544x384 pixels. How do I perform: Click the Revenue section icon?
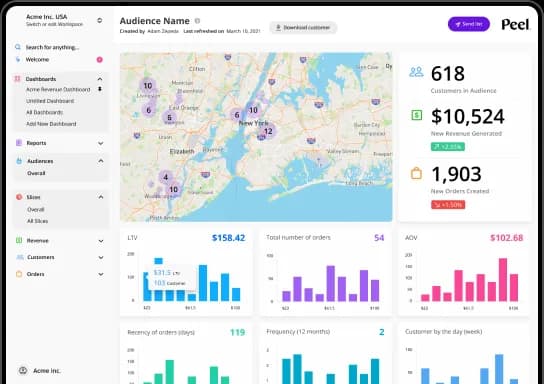coord(19,240)
